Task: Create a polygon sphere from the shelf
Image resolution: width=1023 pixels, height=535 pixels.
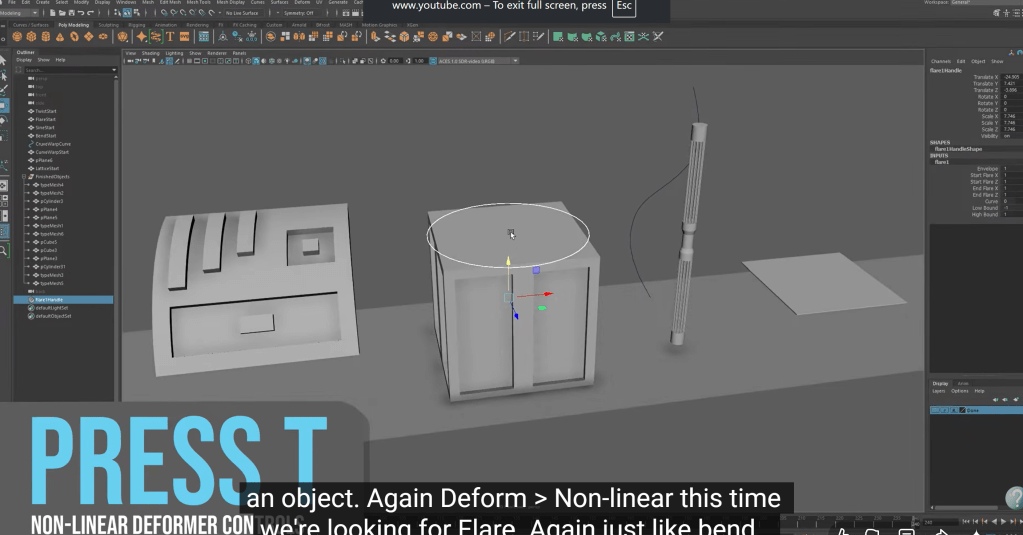Action: click(x=17, y=37)
